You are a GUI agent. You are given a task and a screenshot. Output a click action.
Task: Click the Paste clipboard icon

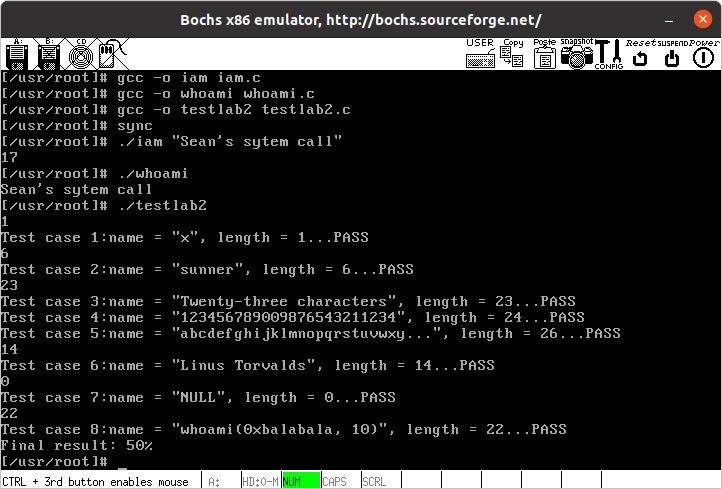544,54
